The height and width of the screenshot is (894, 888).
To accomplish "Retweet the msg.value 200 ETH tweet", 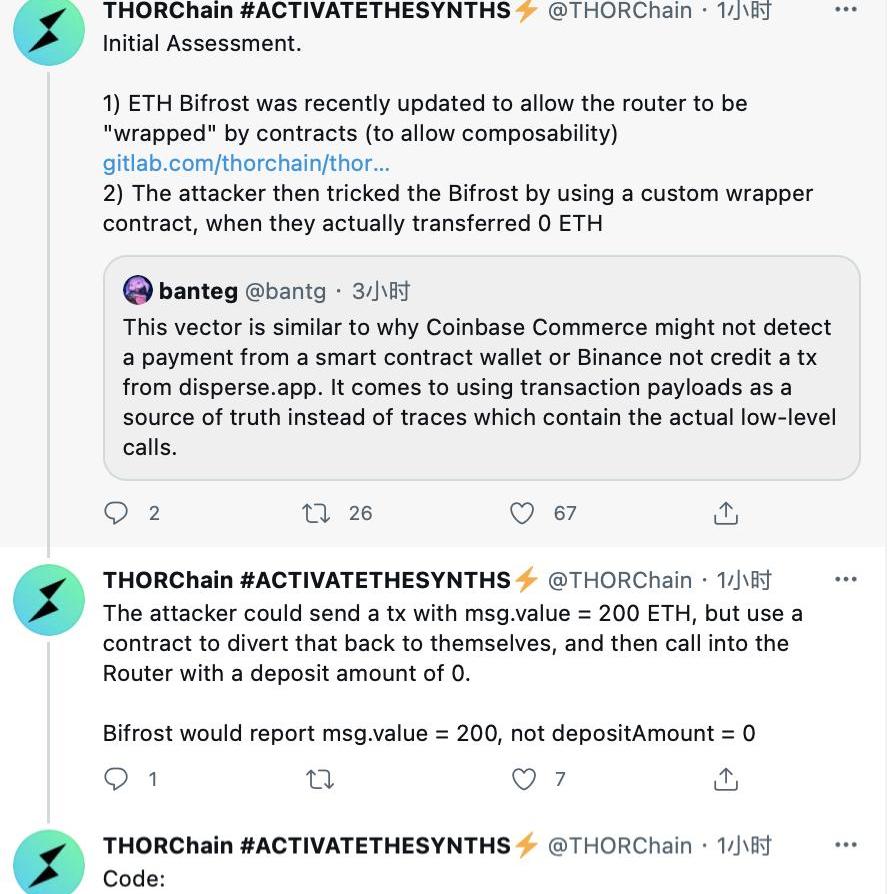I will point(319,779).
